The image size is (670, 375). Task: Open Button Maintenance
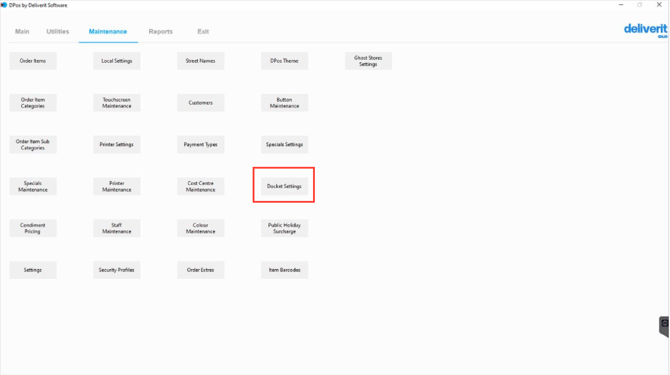(x=284, y=103)
